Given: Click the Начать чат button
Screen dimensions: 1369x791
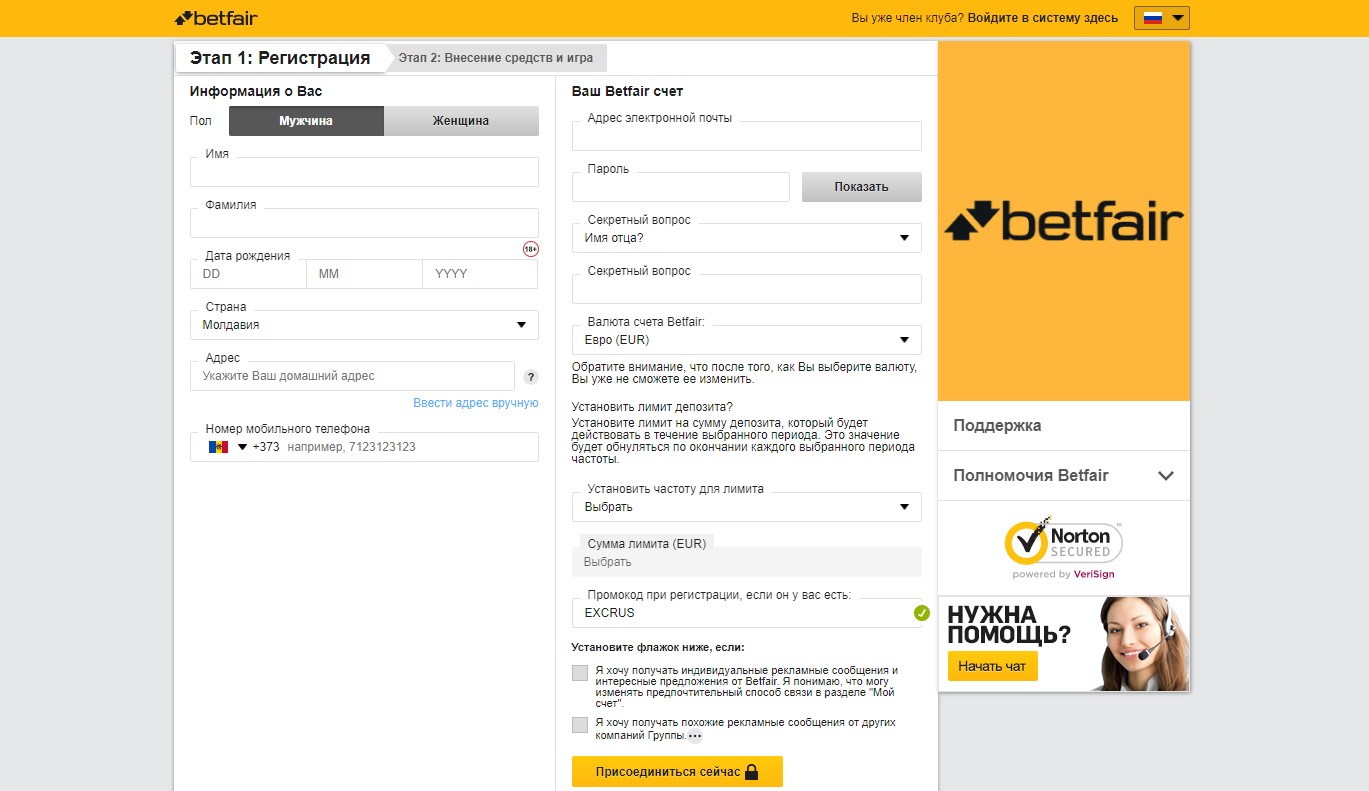Looking at the screenshot, I should tap(993, 666).
